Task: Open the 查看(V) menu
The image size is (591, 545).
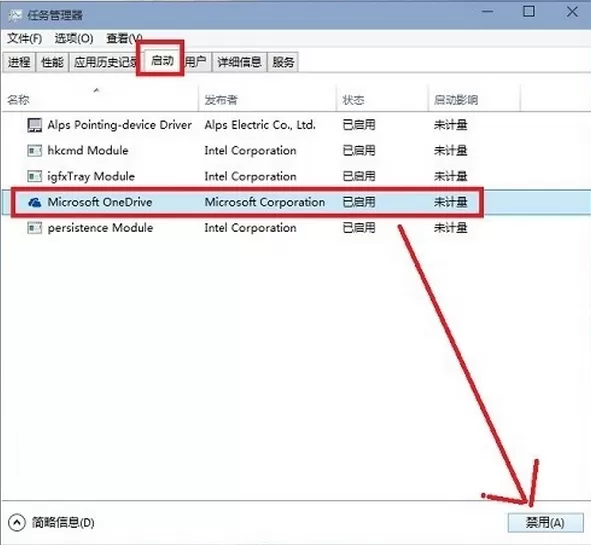Action: [124, 38]
